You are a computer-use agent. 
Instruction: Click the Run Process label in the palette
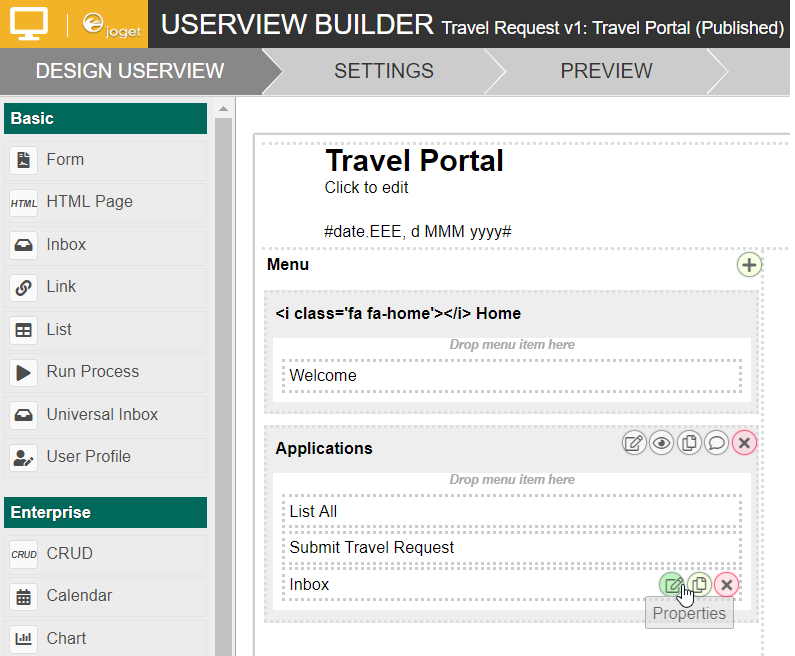click(93, 372)
